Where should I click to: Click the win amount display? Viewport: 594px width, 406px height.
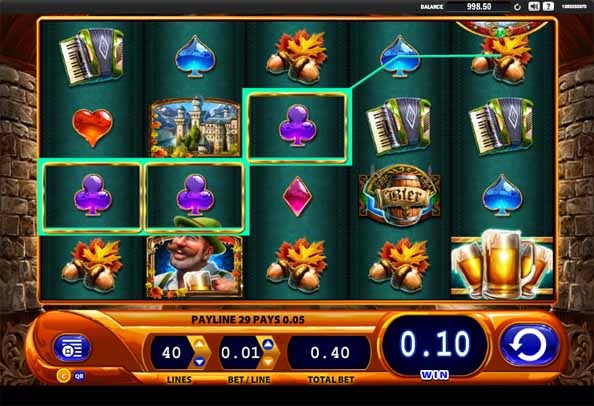coord(435,344)
